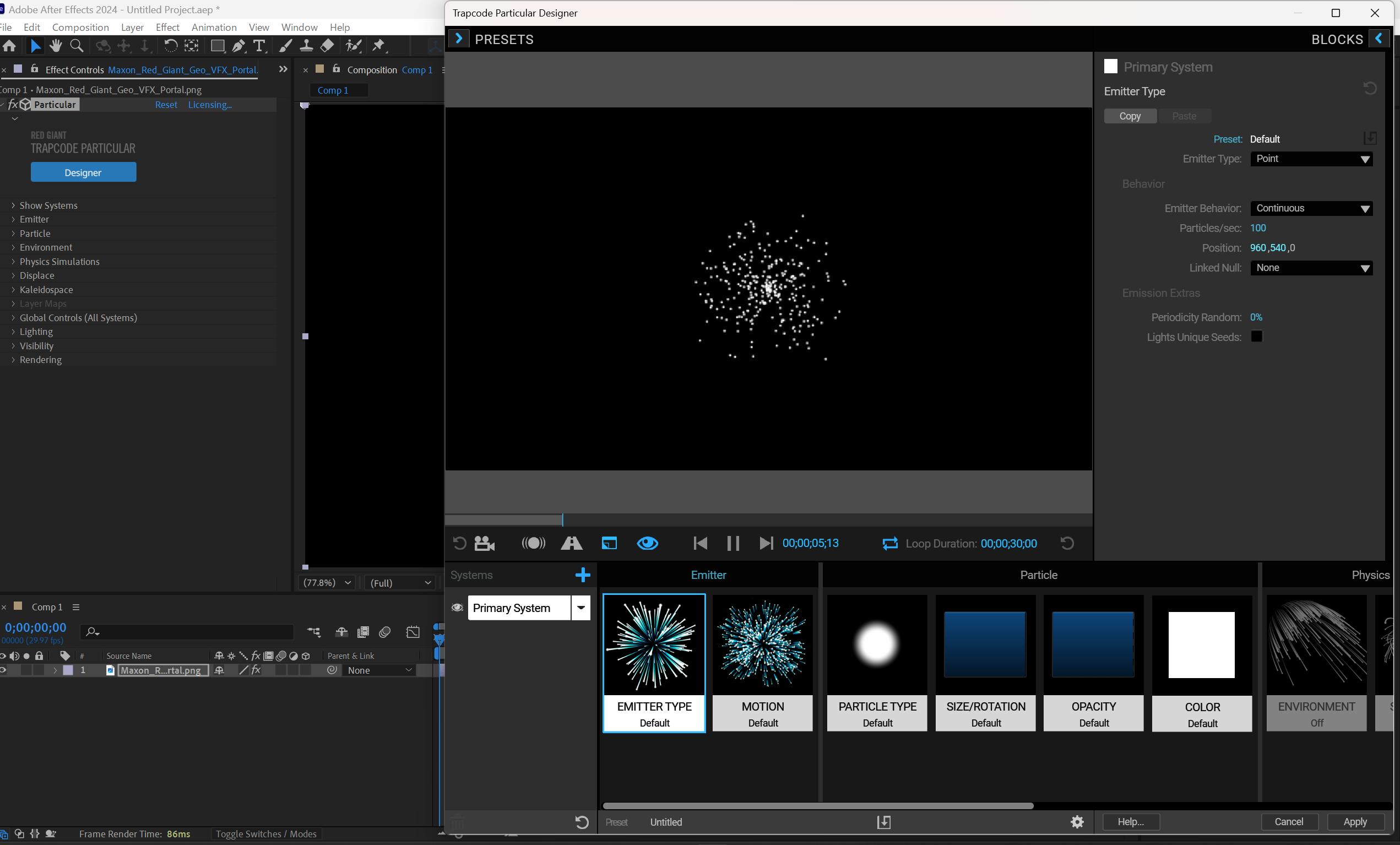Screen dimensions: 1400x845
Task: Click the motion blur preview icon in Designer
Action: pyautogui.click(x=534, y=543)
